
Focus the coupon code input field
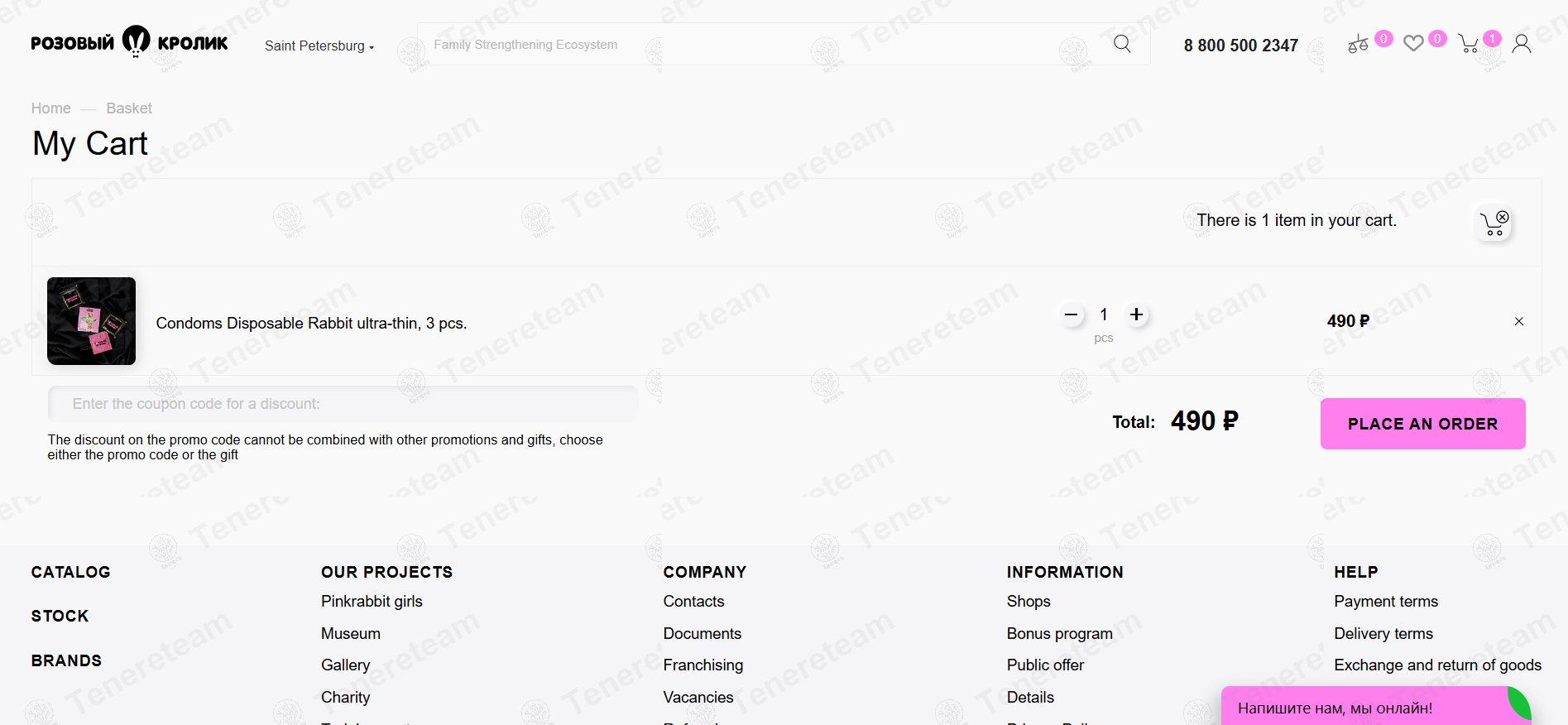click(x=343, y=404)
